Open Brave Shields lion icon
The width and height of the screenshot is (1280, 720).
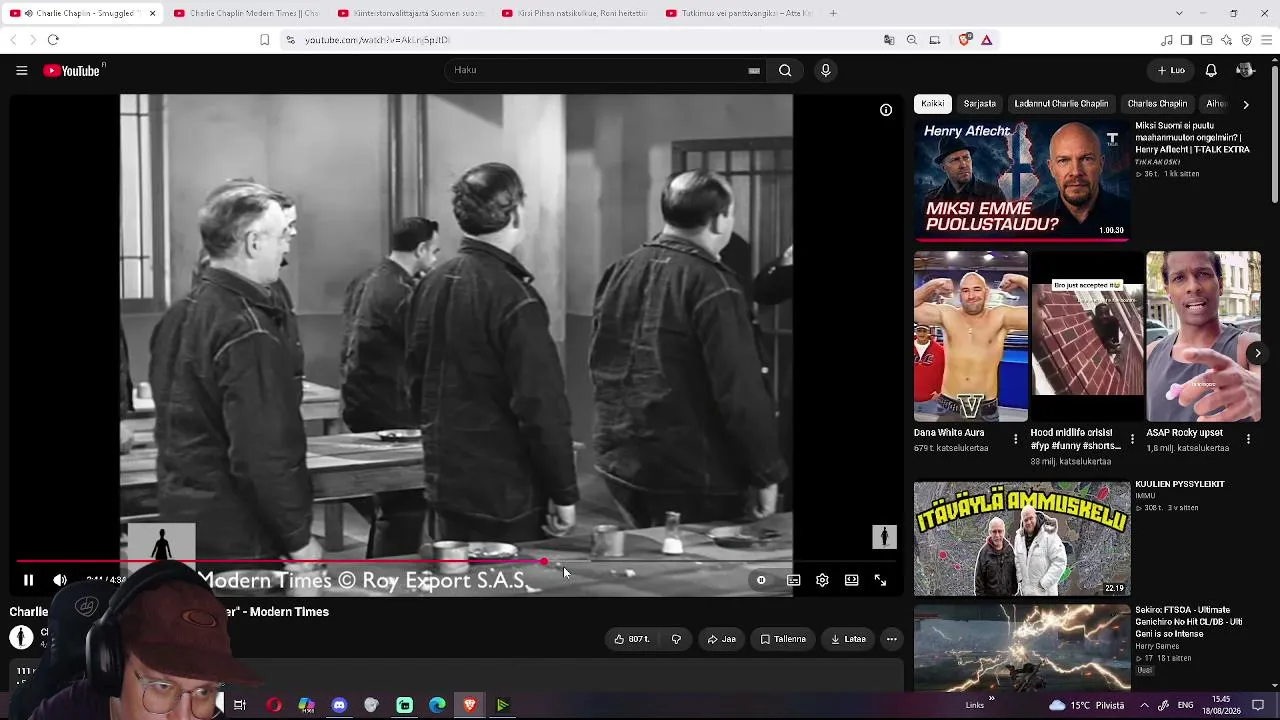964,40
